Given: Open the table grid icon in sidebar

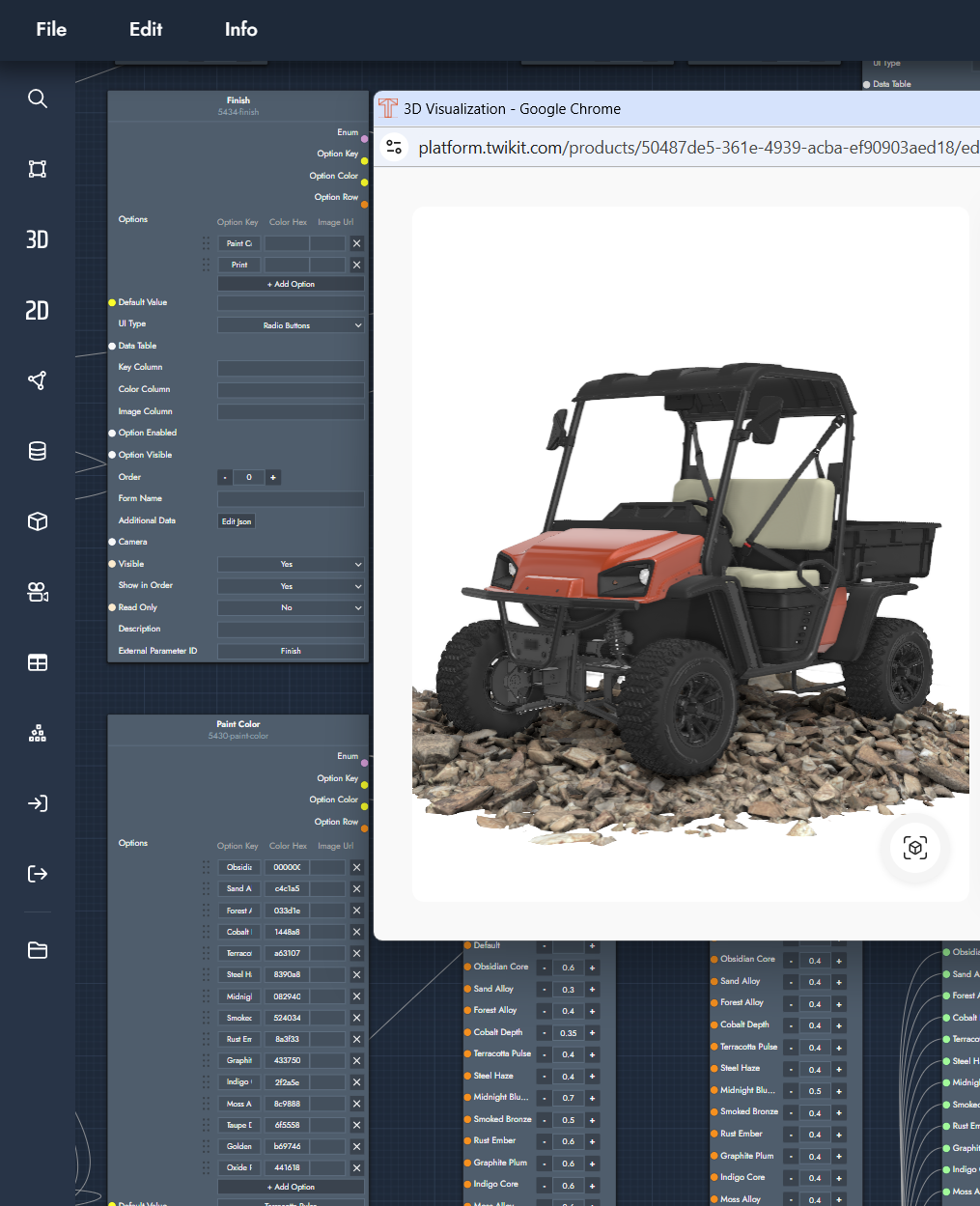Looking at the screenshot, I should (38, 662).
